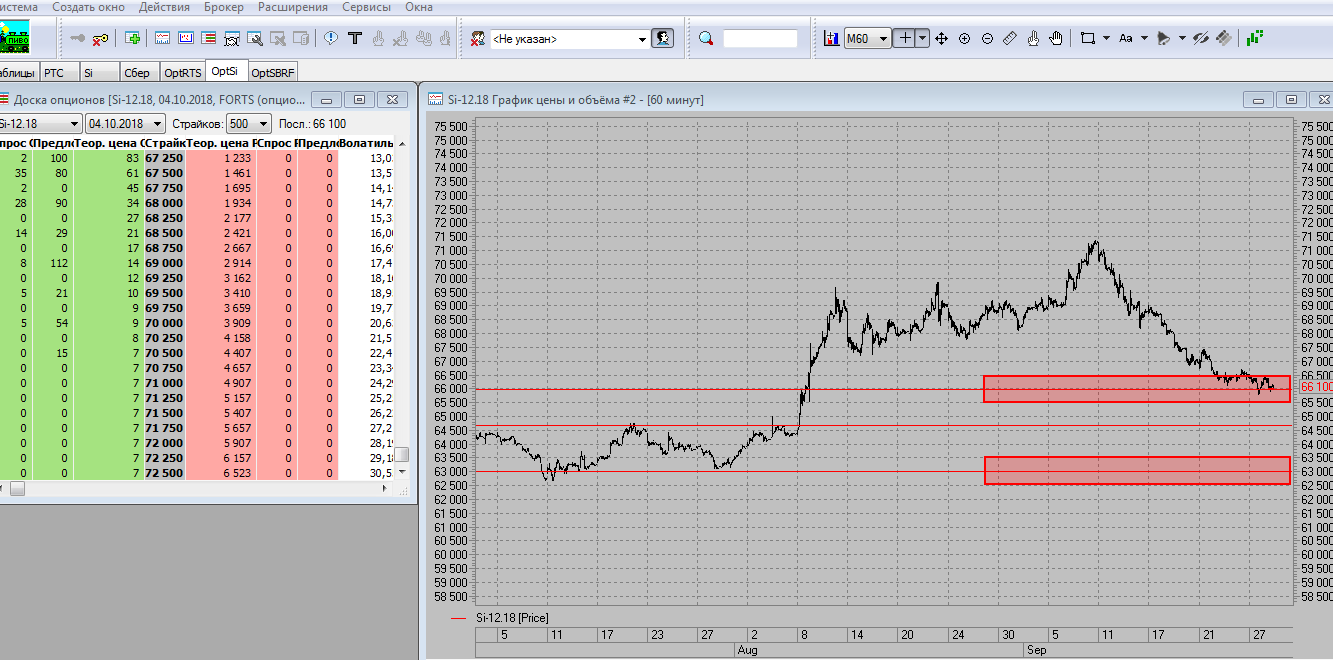Click the exclamation speech bubble alerts icon
This screenshot has width=1333, height=660.
(x=331, y=38)
